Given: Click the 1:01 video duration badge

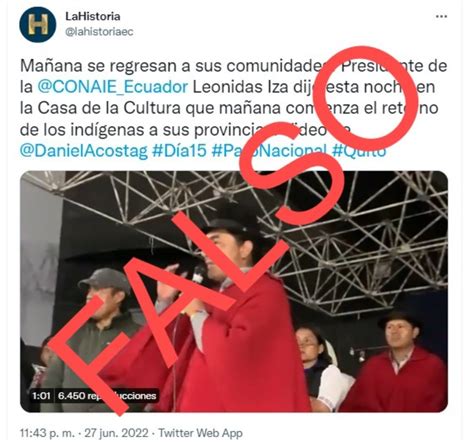Looking at the screenshot, I should click(41, 396).
